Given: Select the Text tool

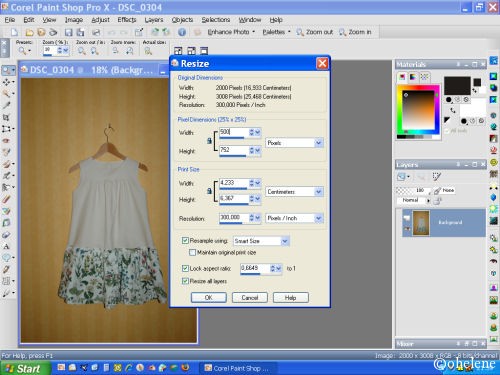Looking at the screenshot, I should coord(6,246).
